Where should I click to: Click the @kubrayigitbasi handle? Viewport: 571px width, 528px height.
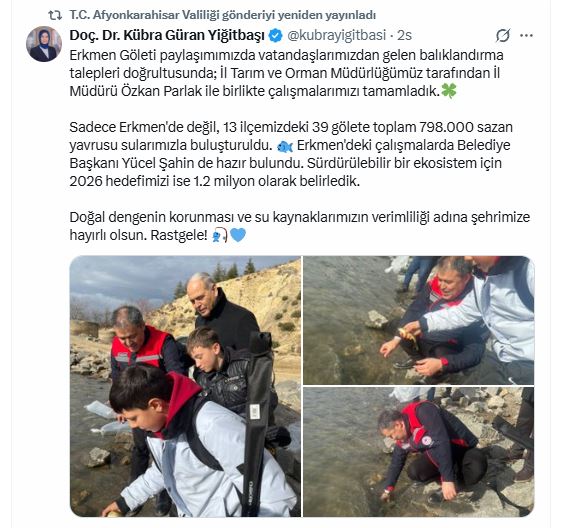tap(336, 35)
